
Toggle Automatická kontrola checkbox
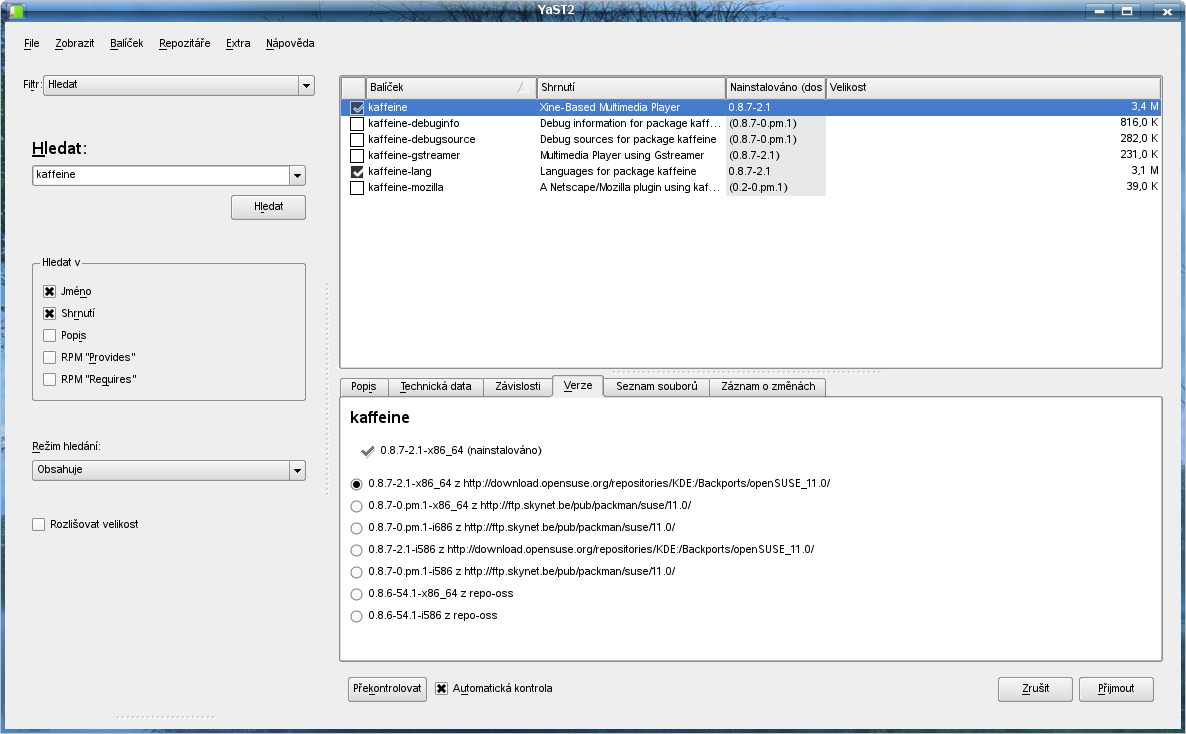click(x=441, y=689)
